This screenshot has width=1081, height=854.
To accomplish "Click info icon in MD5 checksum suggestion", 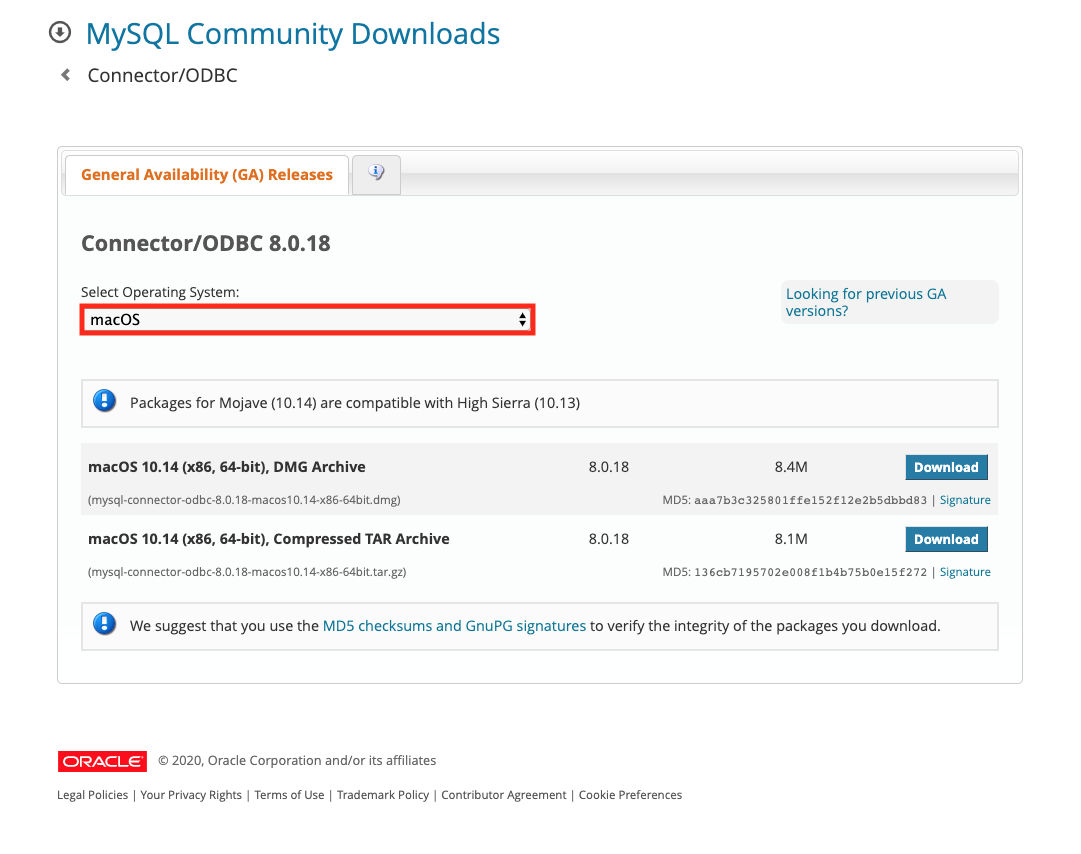I will [x=105, y=624].
